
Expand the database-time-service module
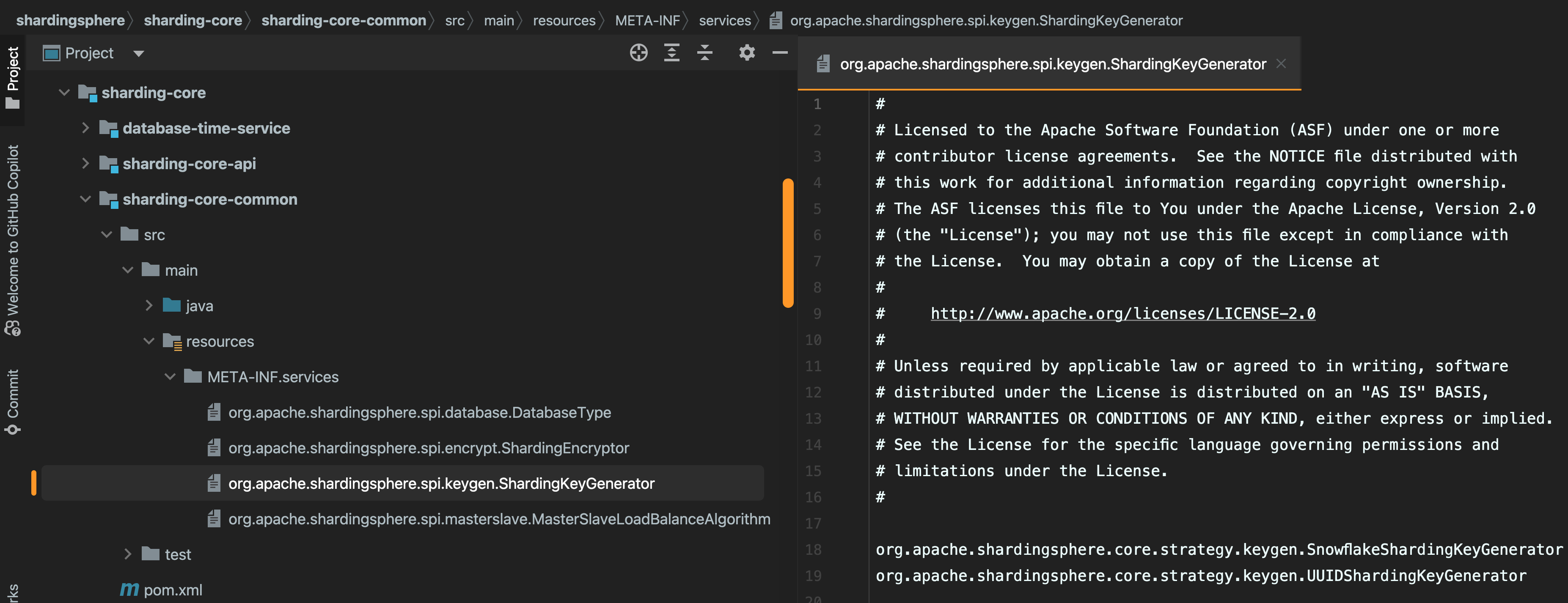coord(85,128)
